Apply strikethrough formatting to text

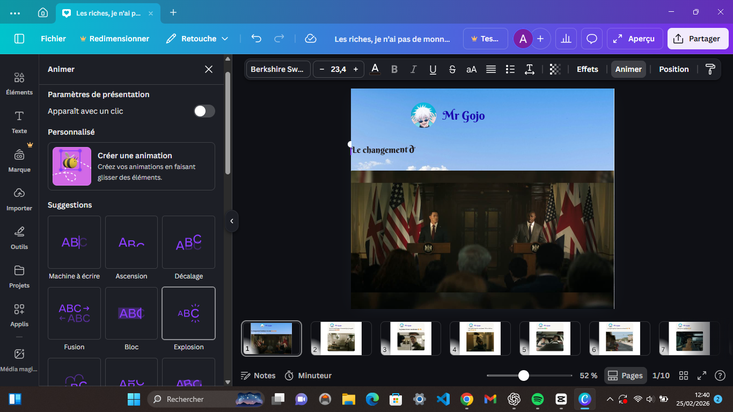pyautogui.click(x=452, y=69)
